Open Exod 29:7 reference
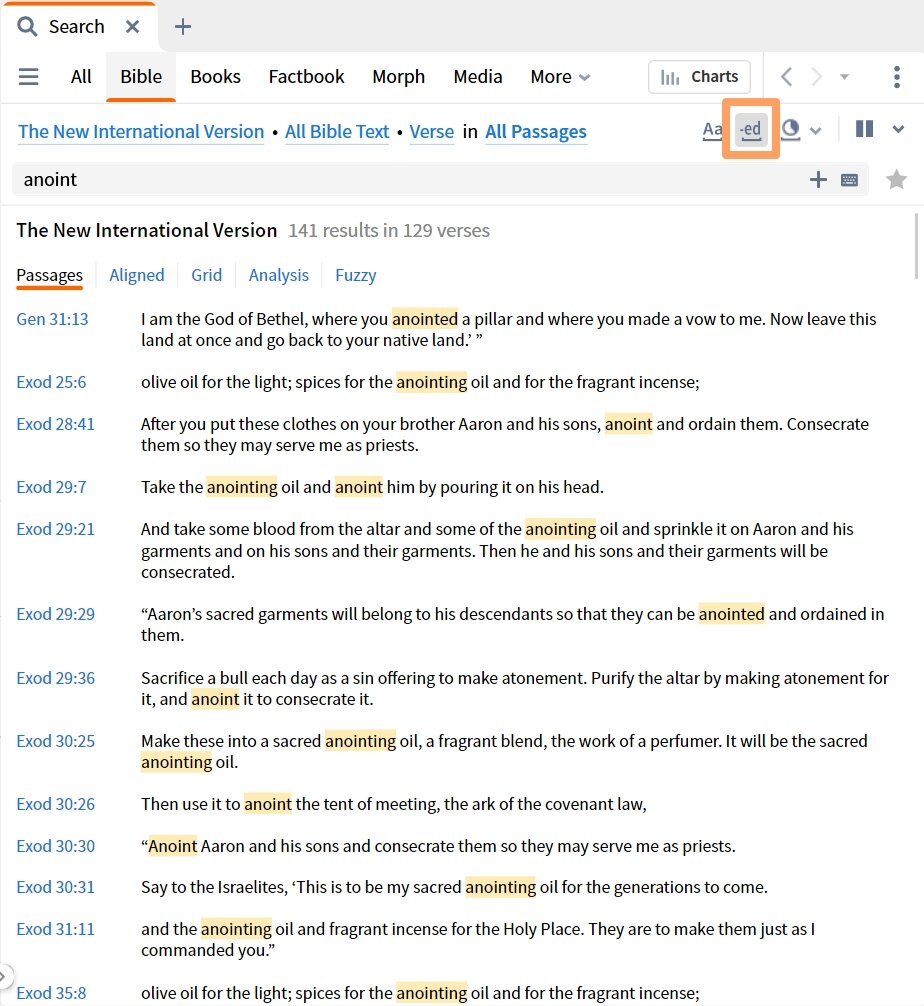The height and width of the screenshot is (1006, 924). click(51, 488)
